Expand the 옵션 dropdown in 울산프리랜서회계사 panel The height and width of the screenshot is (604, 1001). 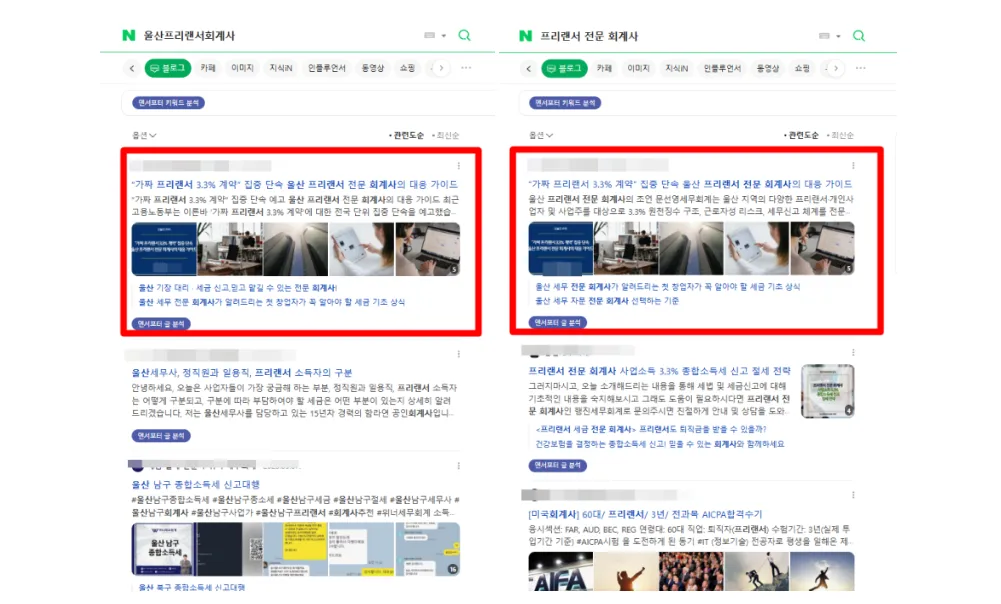(144, 135)
